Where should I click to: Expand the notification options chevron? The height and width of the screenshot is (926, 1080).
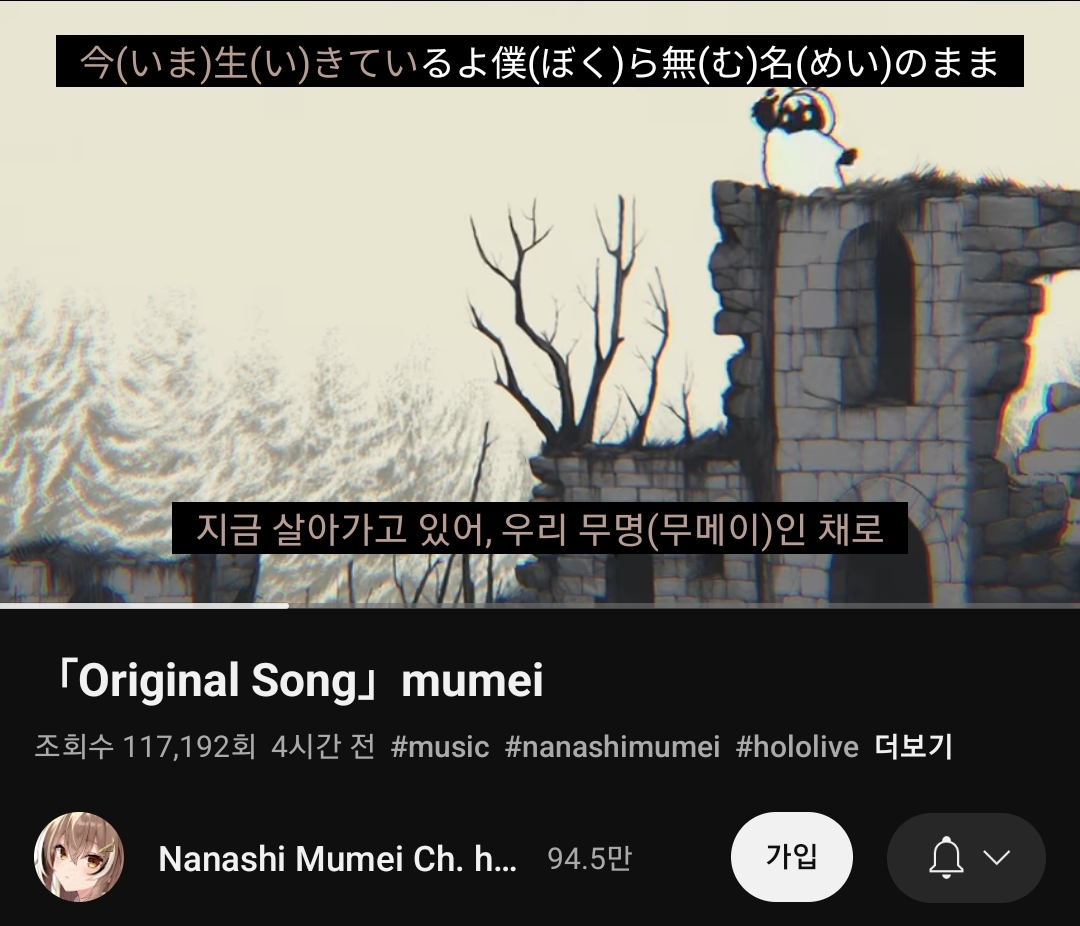pyautogui.click(x=997, y=858)
